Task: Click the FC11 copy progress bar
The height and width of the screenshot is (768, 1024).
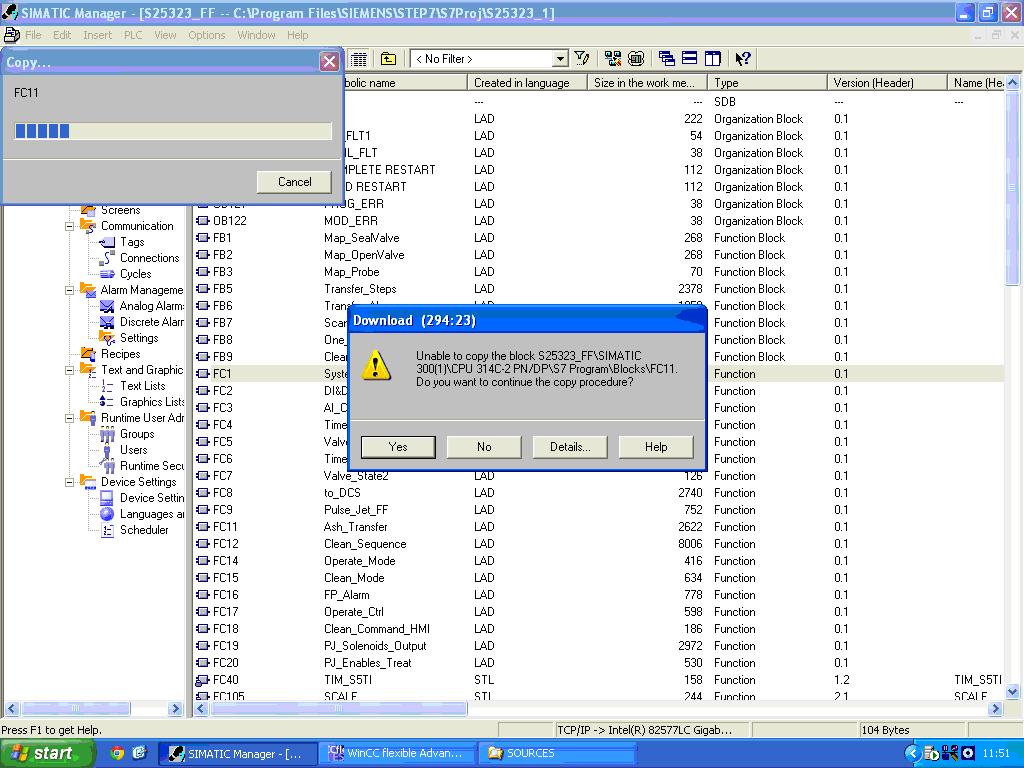Action: tap(173, 131)
